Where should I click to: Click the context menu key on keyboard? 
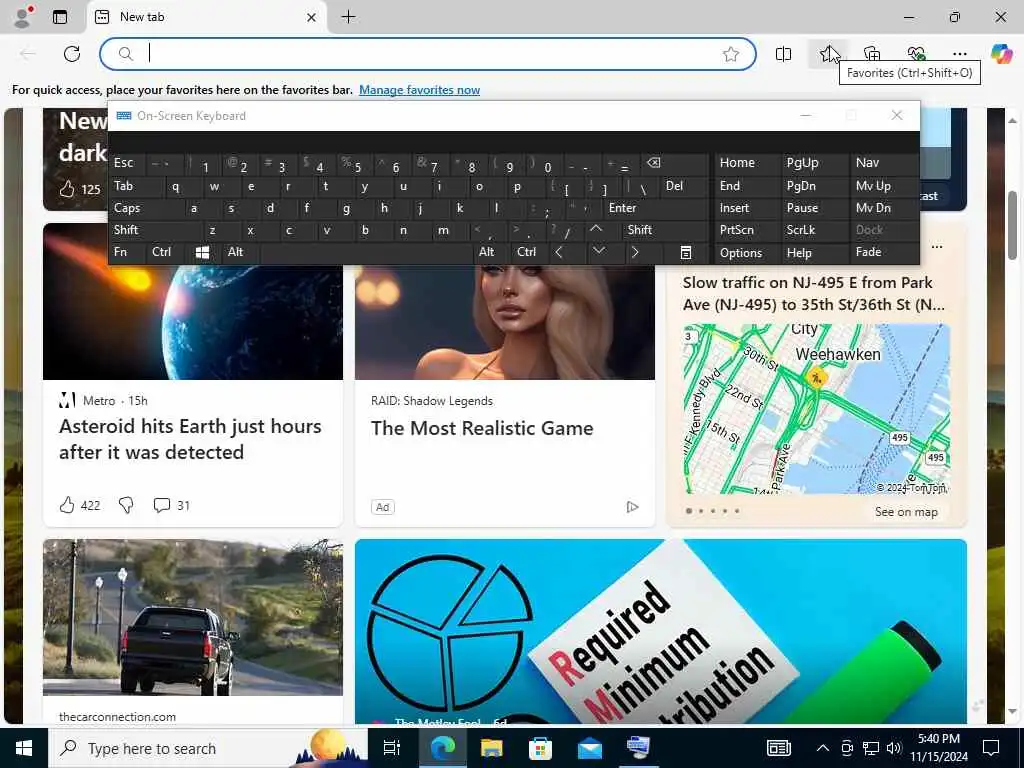pyautogui.click(x=686, y=253)
